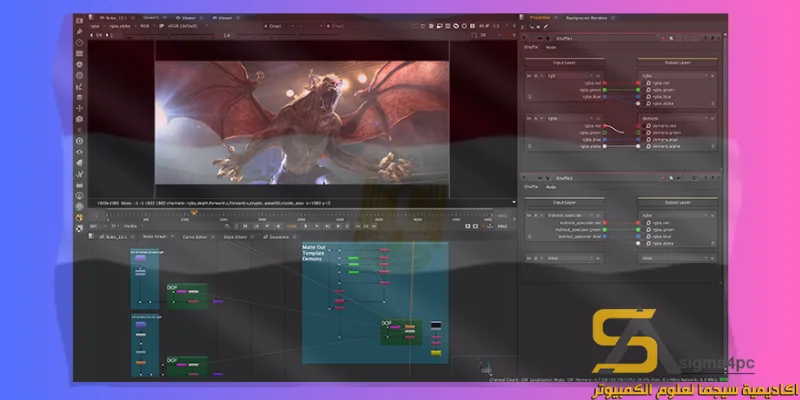Collapse the Shuffle2 properties panel

pos(524,178)
